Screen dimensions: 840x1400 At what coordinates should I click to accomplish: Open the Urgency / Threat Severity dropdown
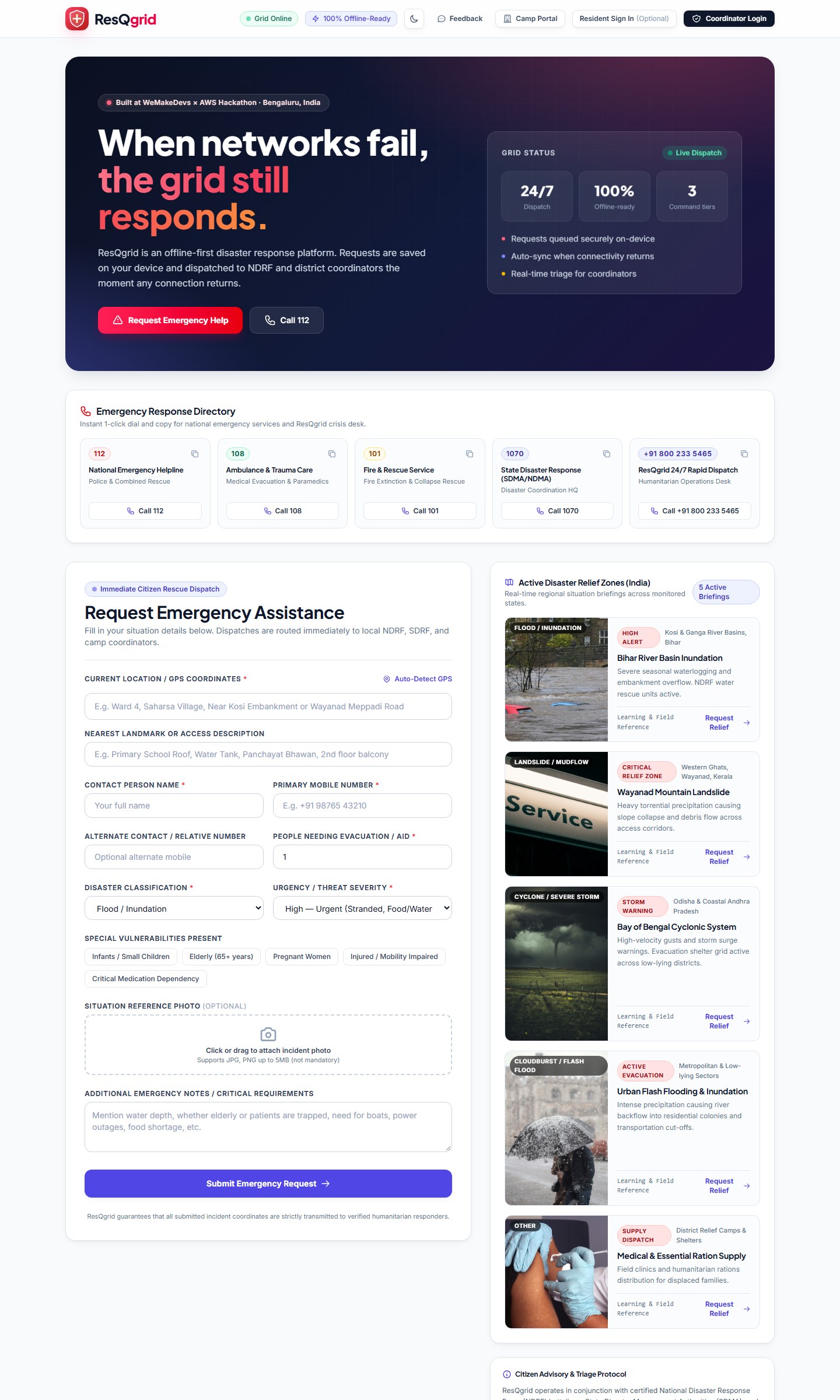[x=362, y=908]
